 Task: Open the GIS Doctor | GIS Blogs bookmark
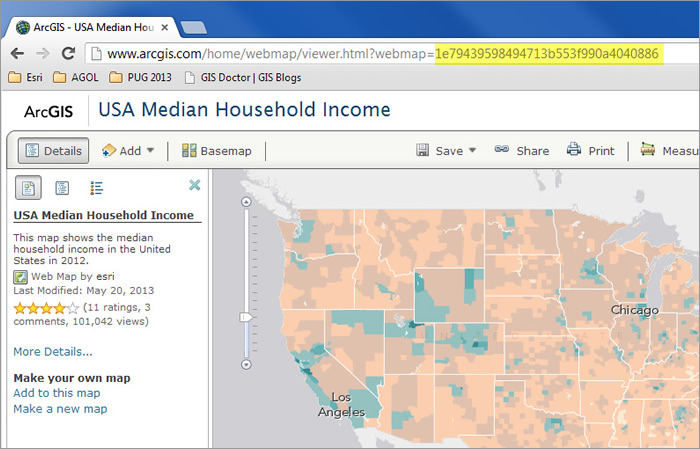pyautogui.click(x=243, y=78)
